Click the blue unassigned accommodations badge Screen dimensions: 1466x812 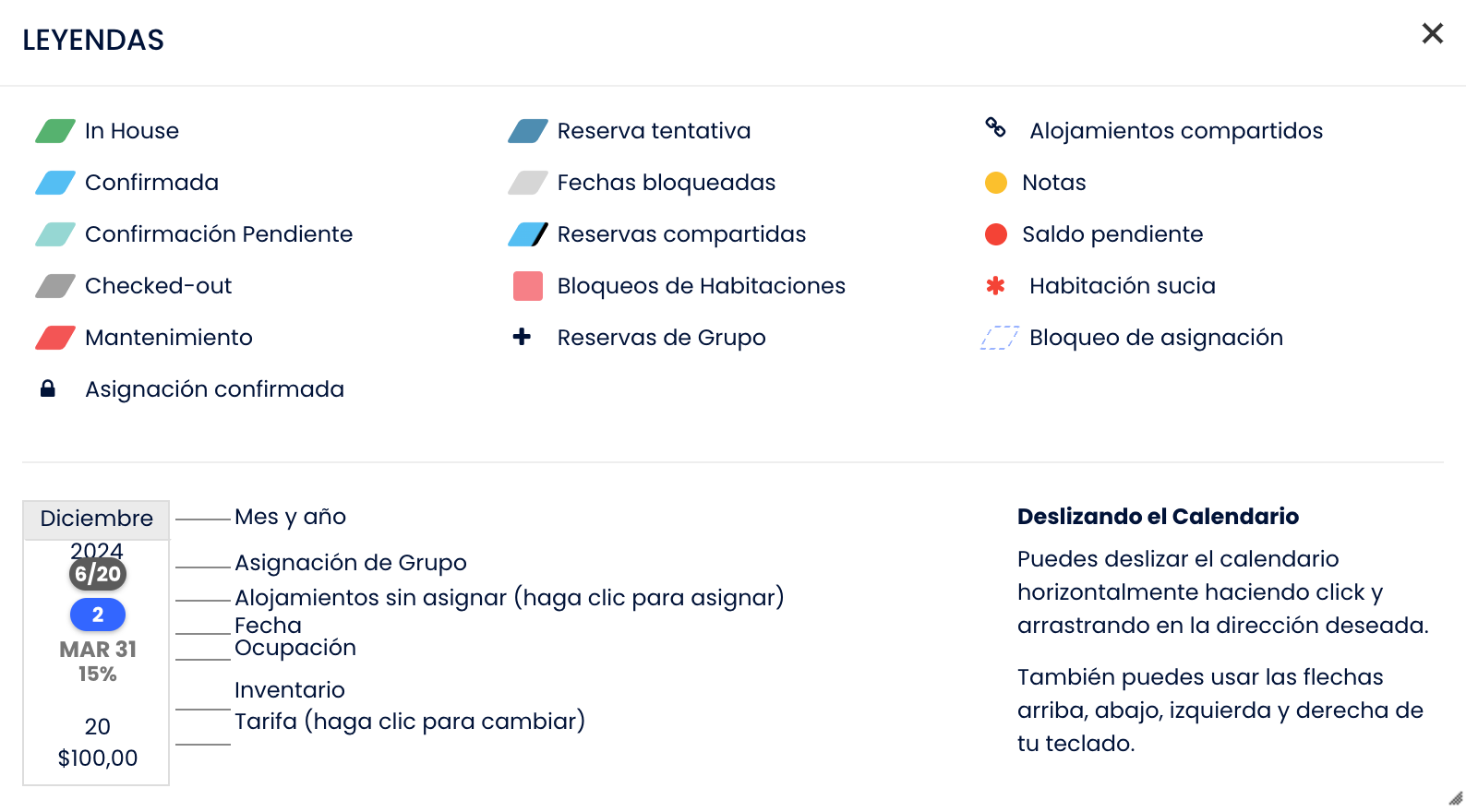pyautogui.click(x=98, y=615)
